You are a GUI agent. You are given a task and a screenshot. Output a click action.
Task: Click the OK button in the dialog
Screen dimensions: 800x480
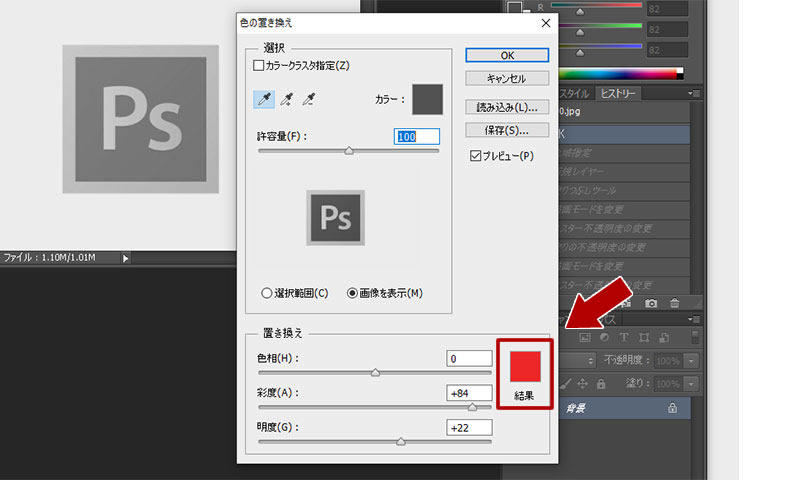coord(507,55)
